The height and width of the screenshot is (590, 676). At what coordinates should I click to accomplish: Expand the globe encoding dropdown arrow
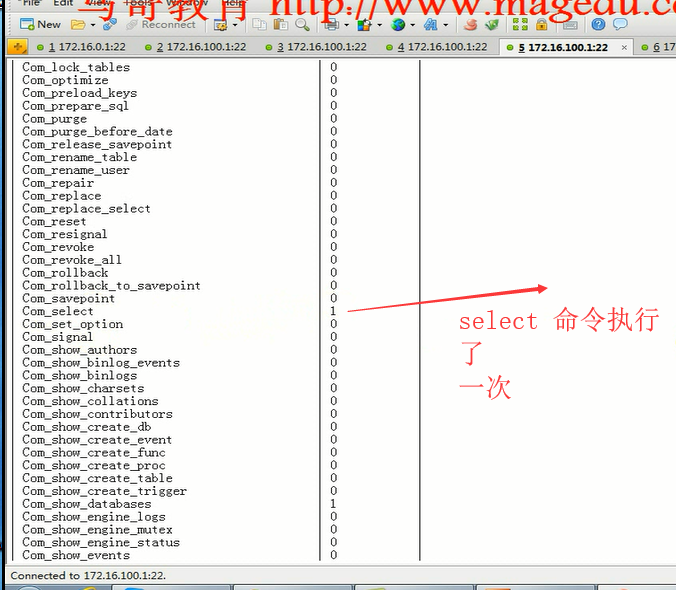point(413,25)
